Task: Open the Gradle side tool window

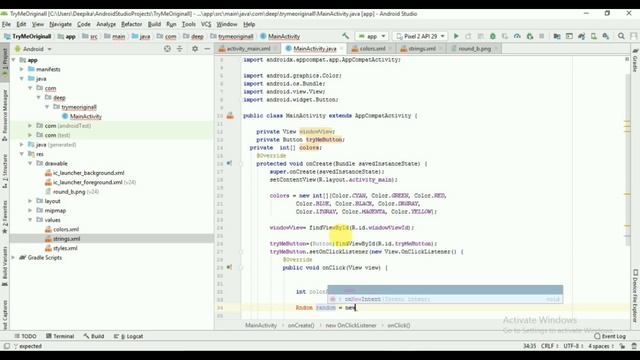Action: (x=635, y=61)
